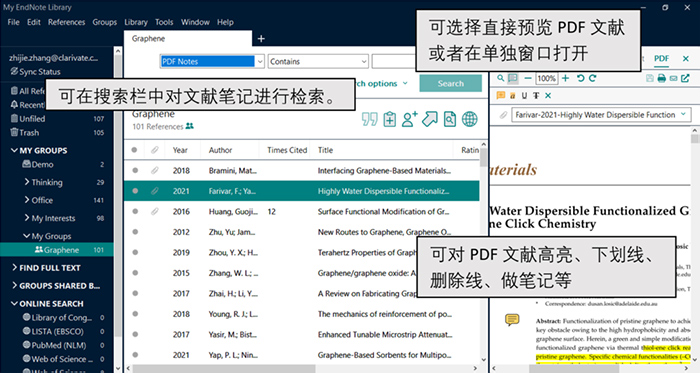Image resolution: width=700 pixels, height=373 pixels.
Task: Click the share group add-person icon
Action: coord(409,119)
